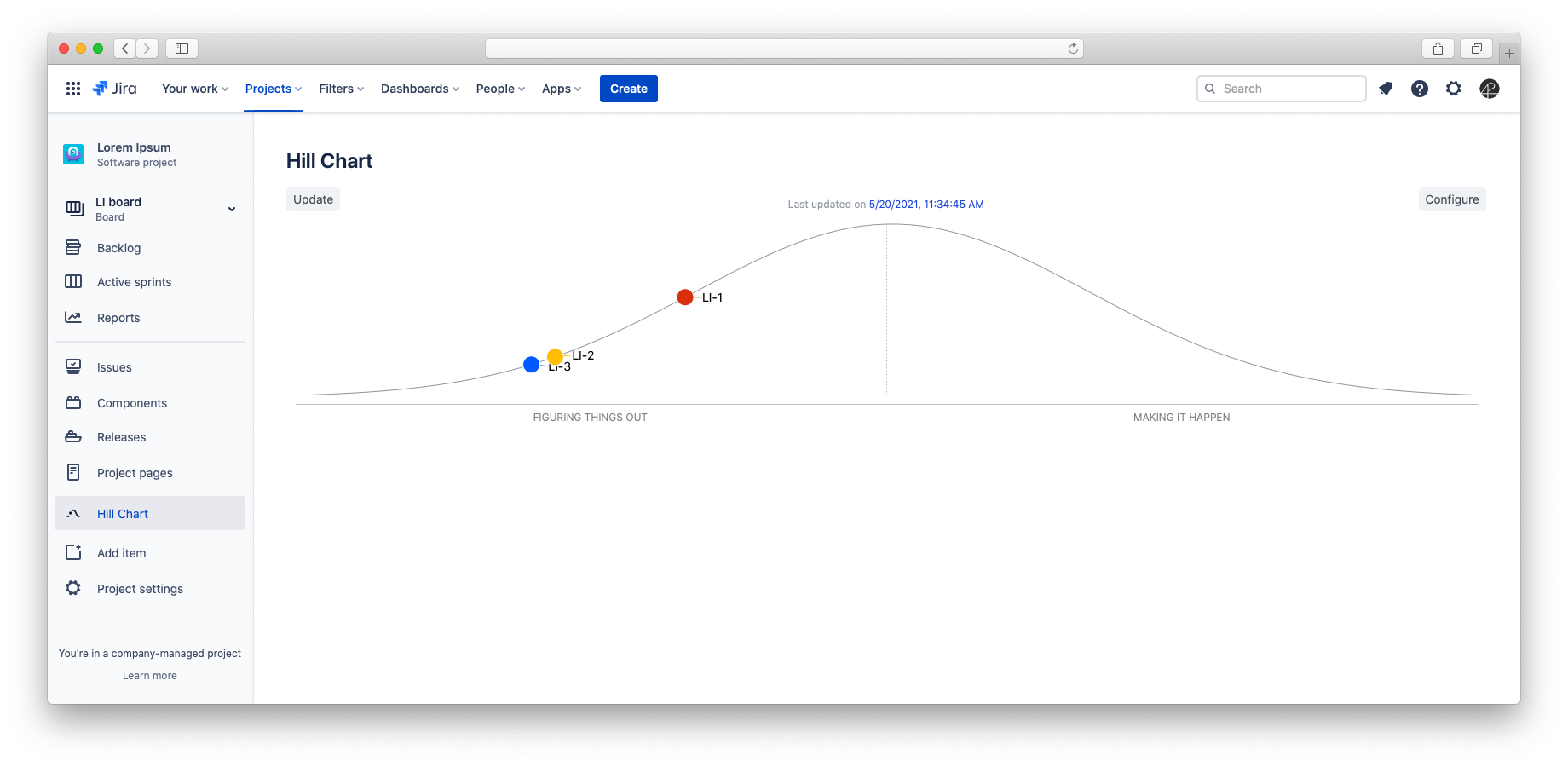
Task: Open notifications megaphone icon
Action: coord(1386,89)
